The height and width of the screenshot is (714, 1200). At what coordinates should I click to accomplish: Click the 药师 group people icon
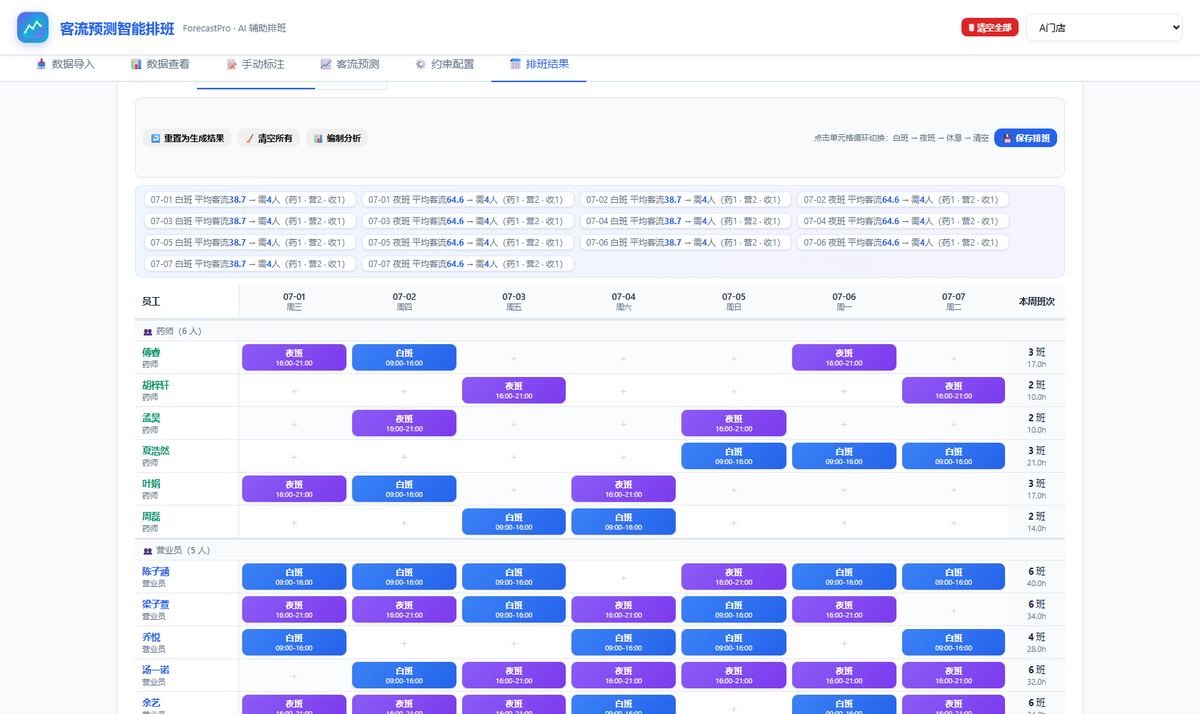(x=148, y=331)
